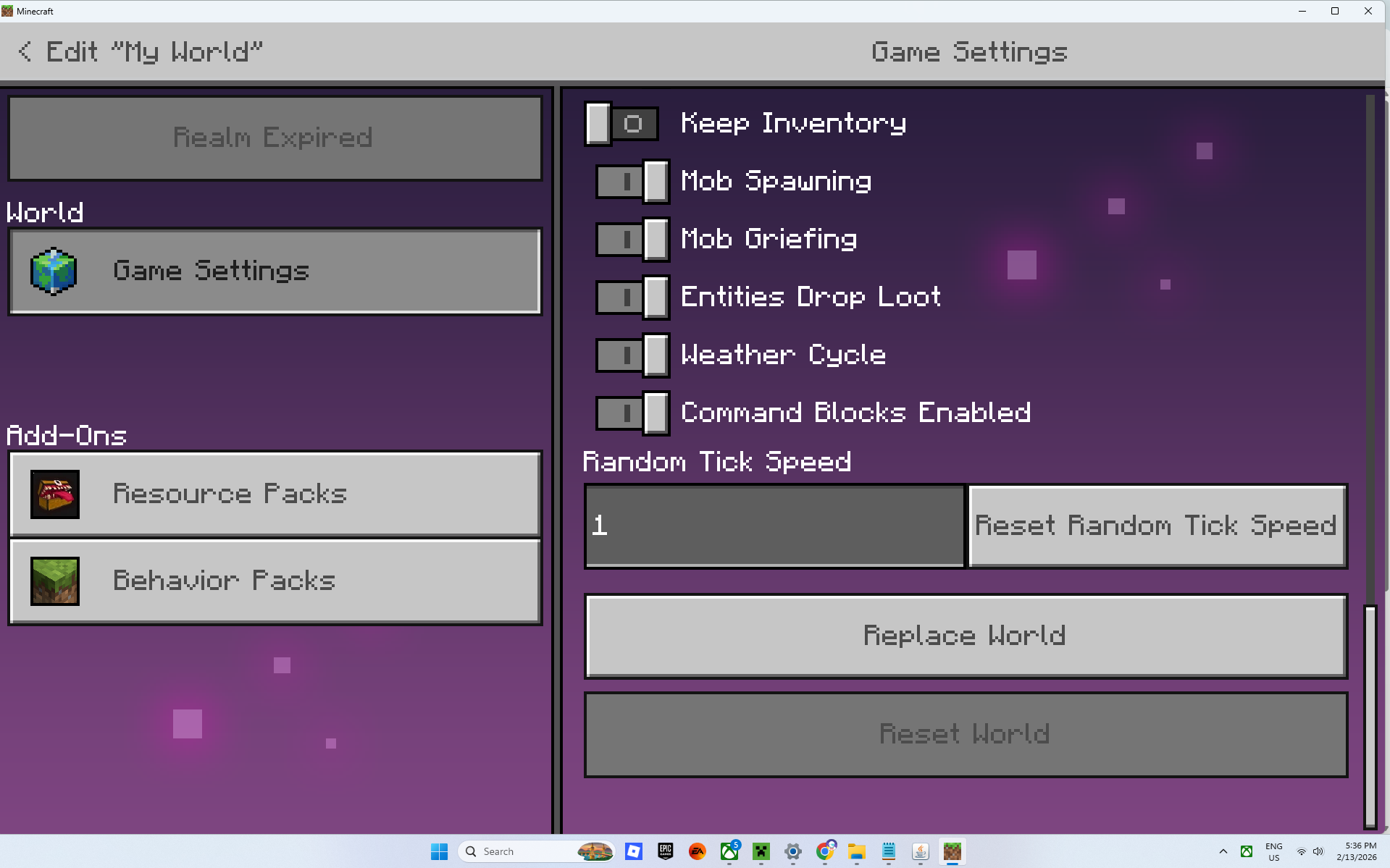
Task: Switch off the Weather Cycle toggle
Action: pyautogui.click(x=632, y=355)
